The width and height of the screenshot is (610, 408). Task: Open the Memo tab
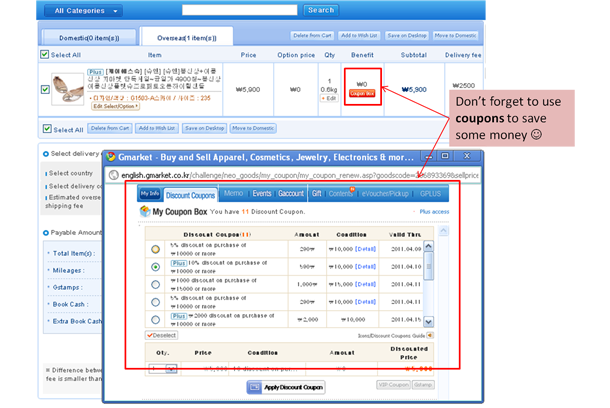233,193
